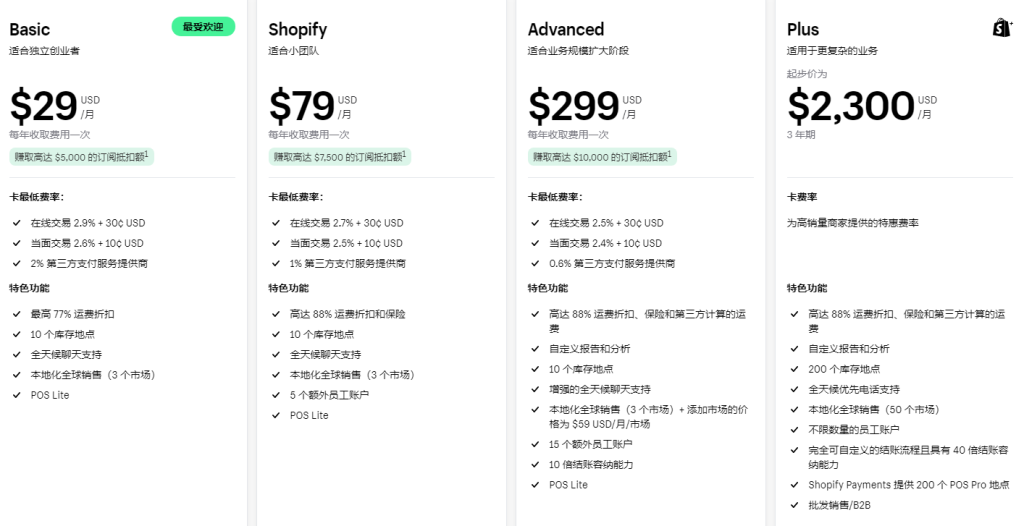Viewport: 1024px width, 526px height.
Task: Click Plus 全天候优先电话支持 feature
Action: click(x=853, y=389)
